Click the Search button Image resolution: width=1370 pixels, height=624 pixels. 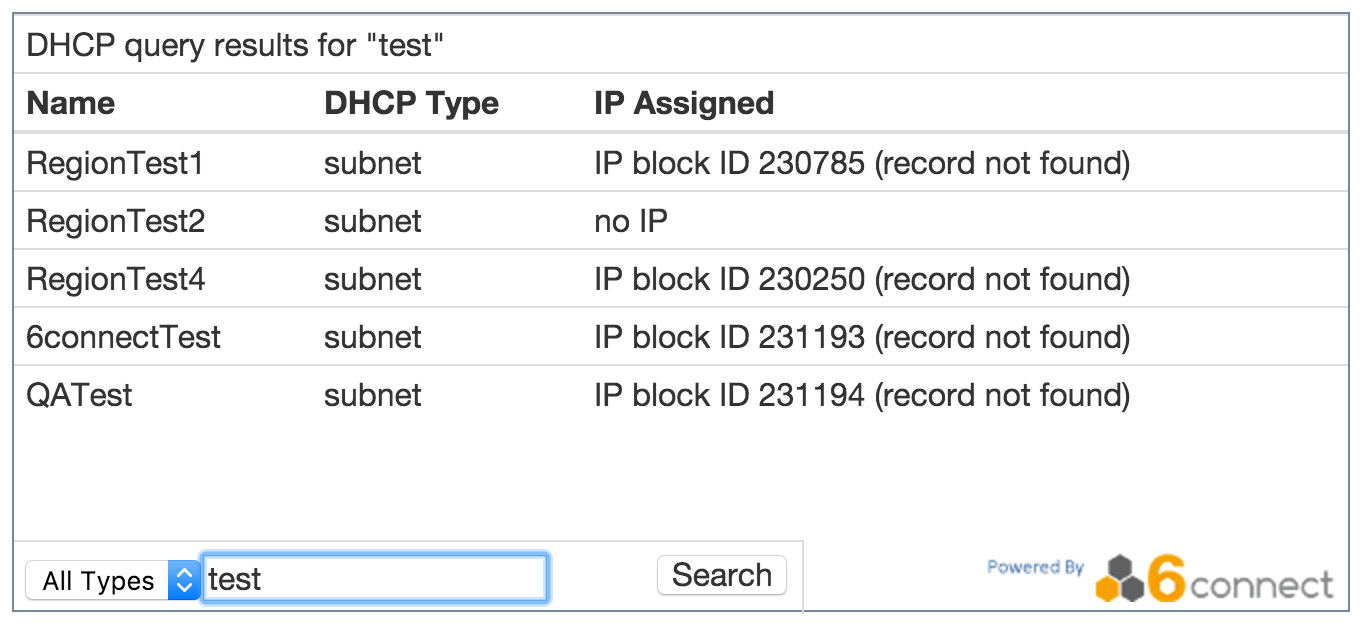pyautogui.click(x=721, y=576)
